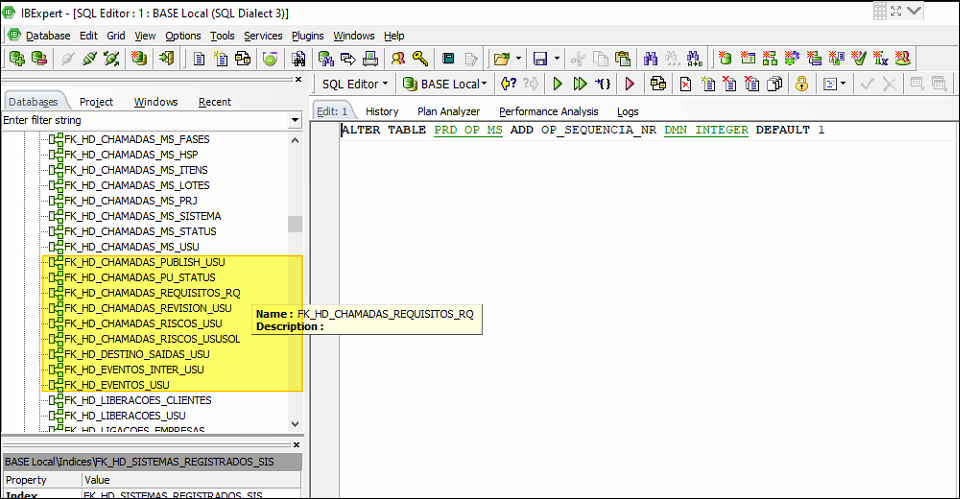Click the binoculars Find icon
Image resolution: width=960 pixels, height=499 pixels.
650,59
